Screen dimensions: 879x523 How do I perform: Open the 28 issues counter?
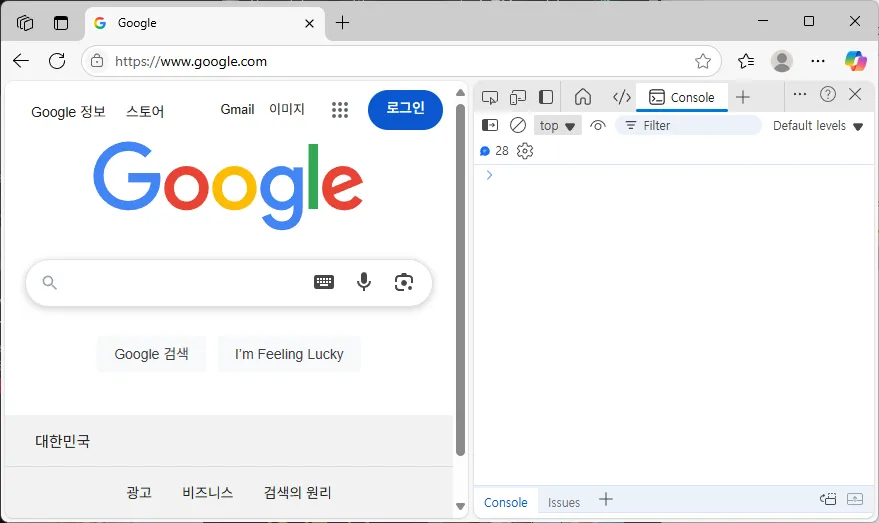494,151
